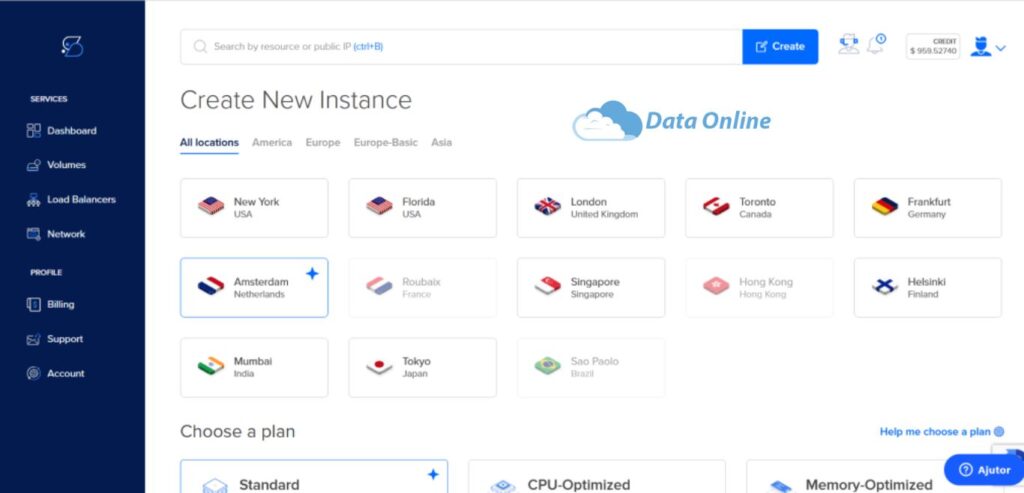Click the Account icon in sidebar
This screenshot has height=493, width=1024.
(33, 374)
